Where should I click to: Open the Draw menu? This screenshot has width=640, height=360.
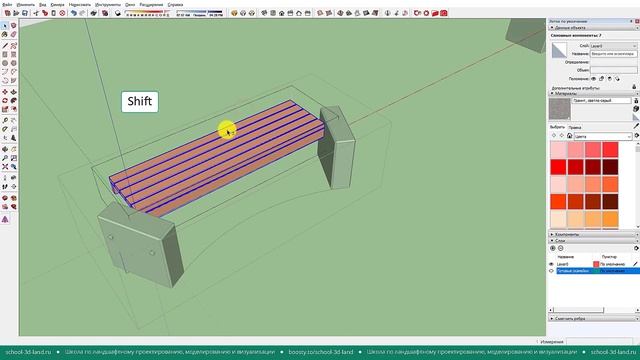80,4
